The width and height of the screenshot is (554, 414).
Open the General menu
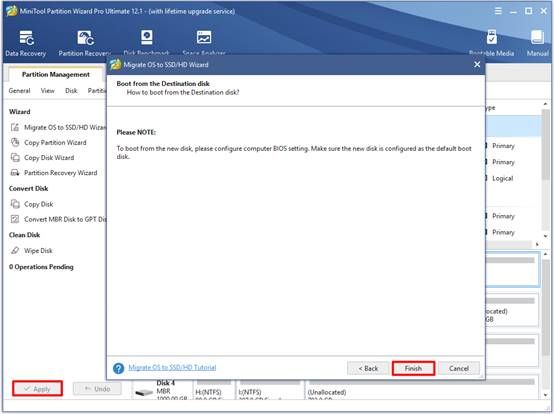pyautogui.click(x=19, y=91)
